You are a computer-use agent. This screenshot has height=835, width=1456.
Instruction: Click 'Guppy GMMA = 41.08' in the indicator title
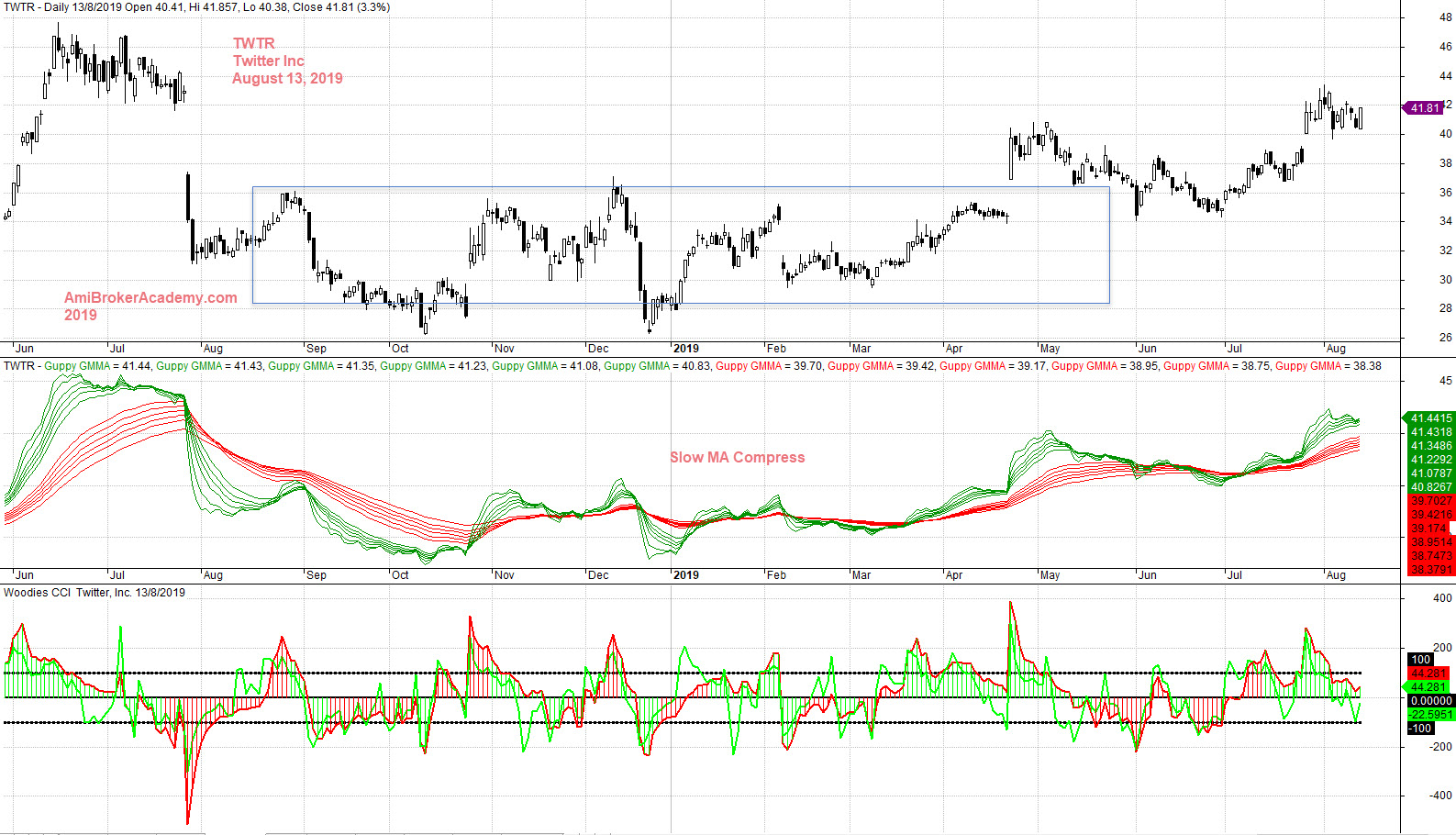point(545,366)
